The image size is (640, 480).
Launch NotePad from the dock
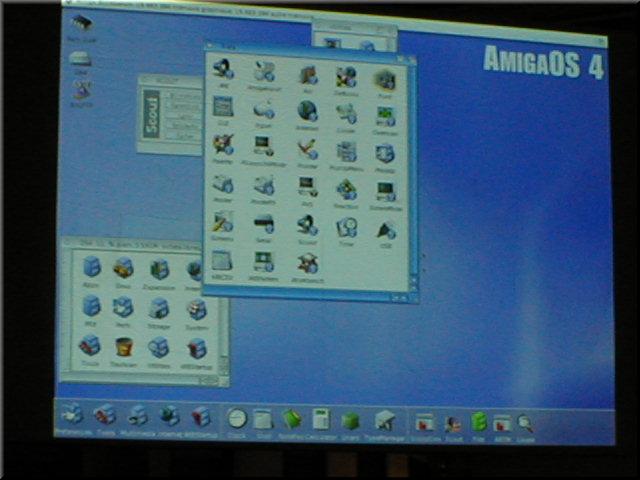pyautogui.click(x=292, y=419)
